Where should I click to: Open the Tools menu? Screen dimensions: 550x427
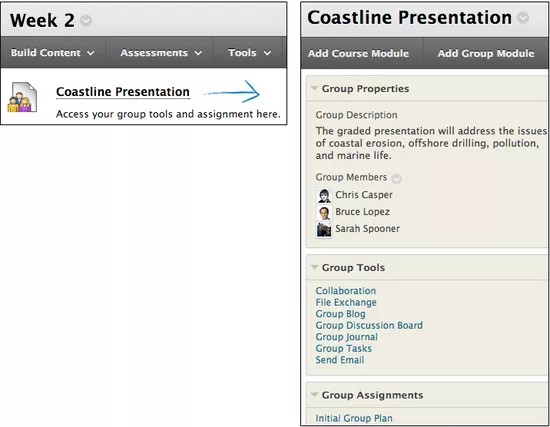(249, 53)
